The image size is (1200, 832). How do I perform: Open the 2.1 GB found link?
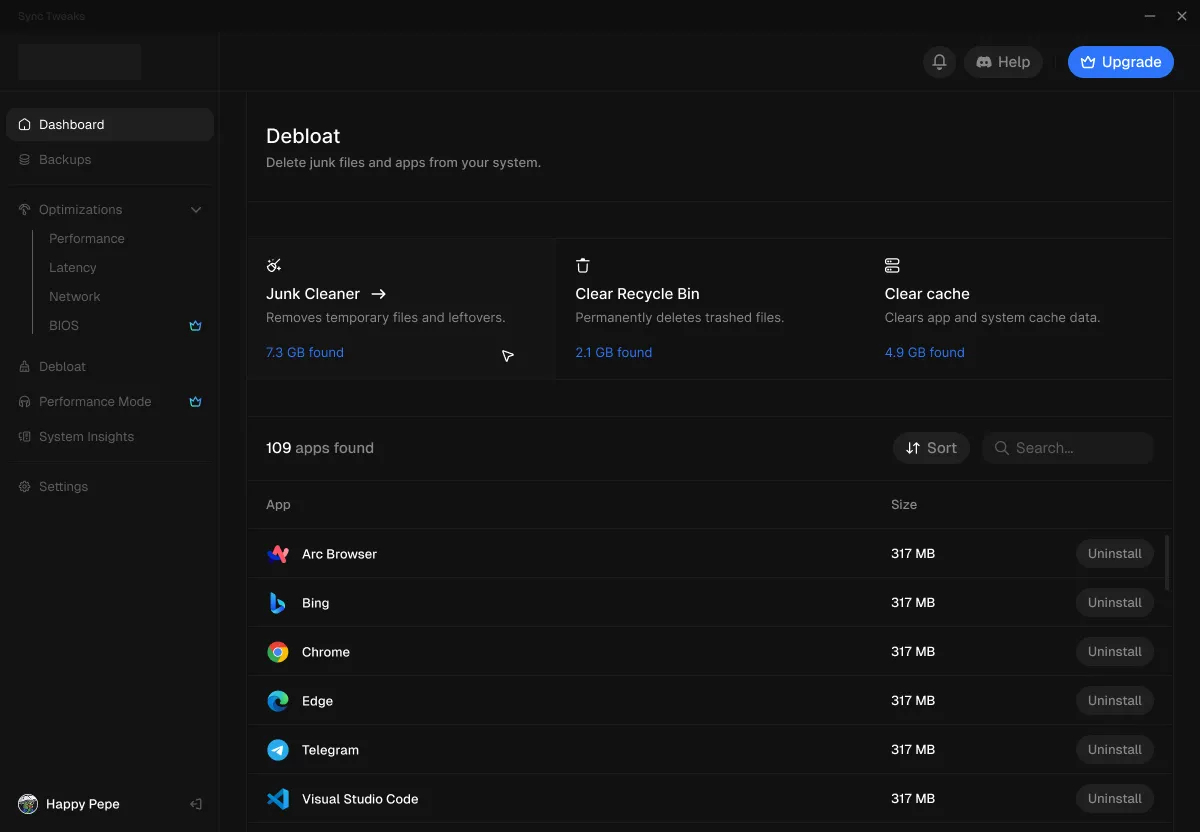(x=614, y=352)
